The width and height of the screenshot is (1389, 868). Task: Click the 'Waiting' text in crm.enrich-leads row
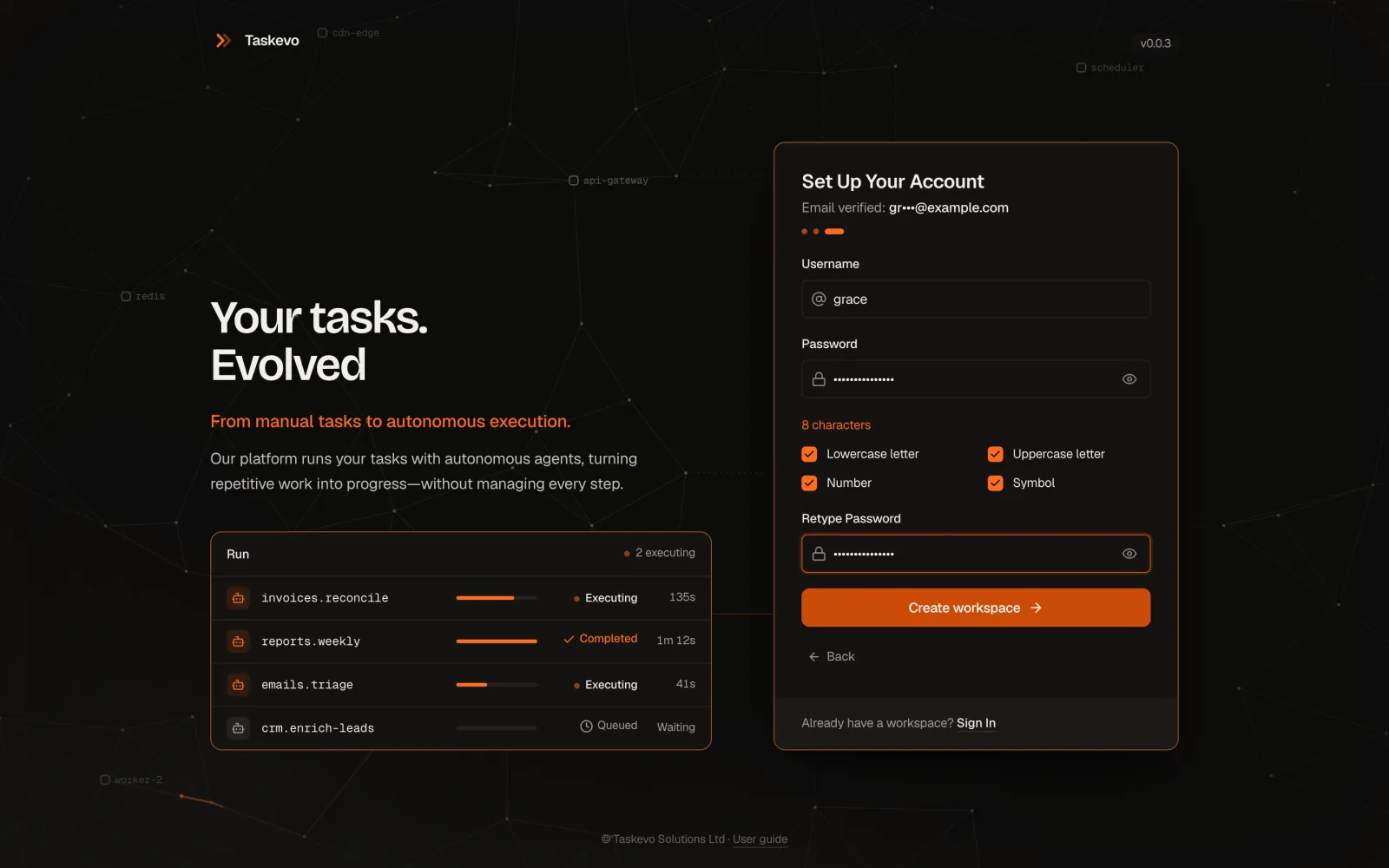676,727
